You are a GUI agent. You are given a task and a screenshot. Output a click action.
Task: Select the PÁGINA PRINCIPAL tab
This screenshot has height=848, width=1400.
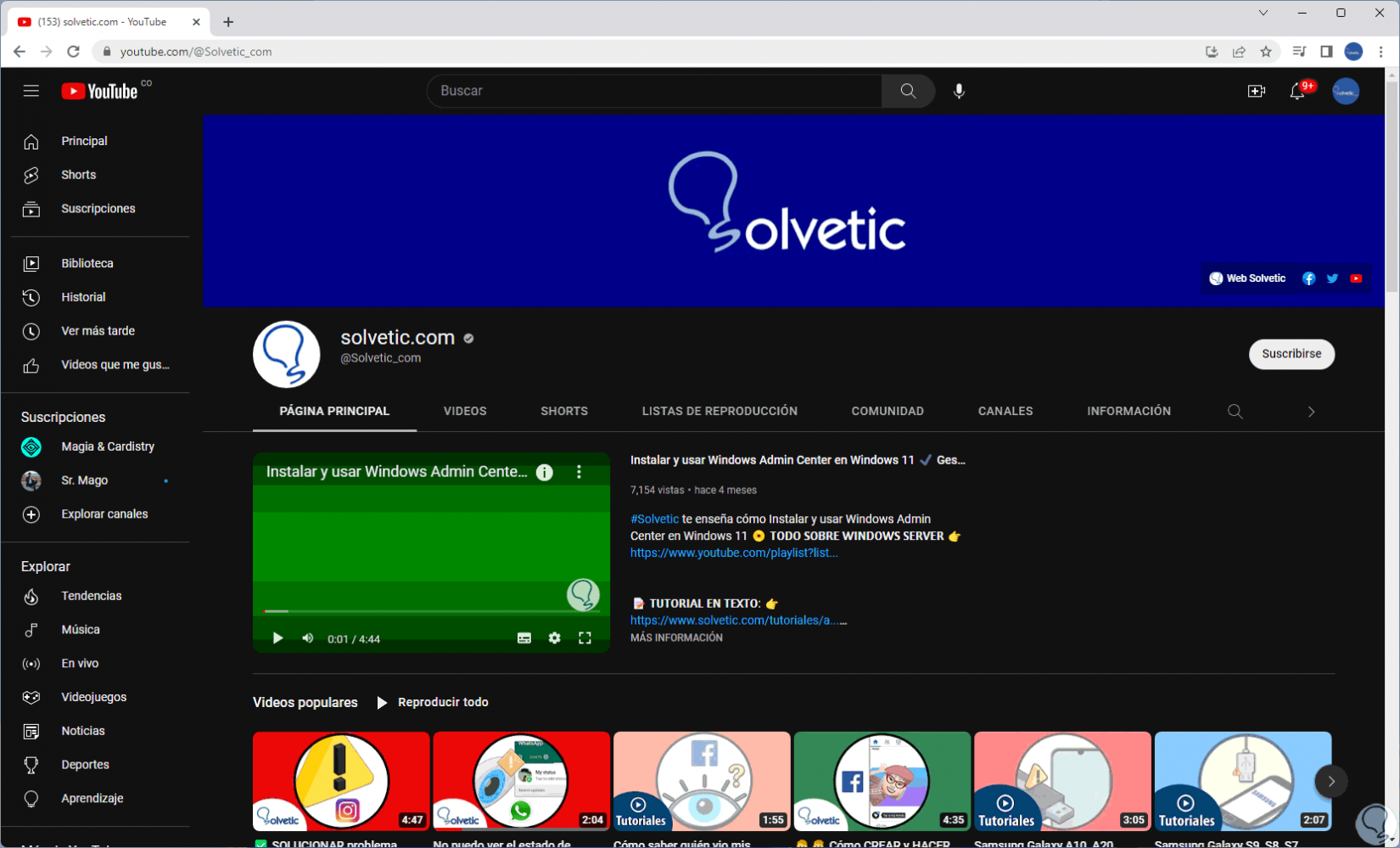(334, 412)
